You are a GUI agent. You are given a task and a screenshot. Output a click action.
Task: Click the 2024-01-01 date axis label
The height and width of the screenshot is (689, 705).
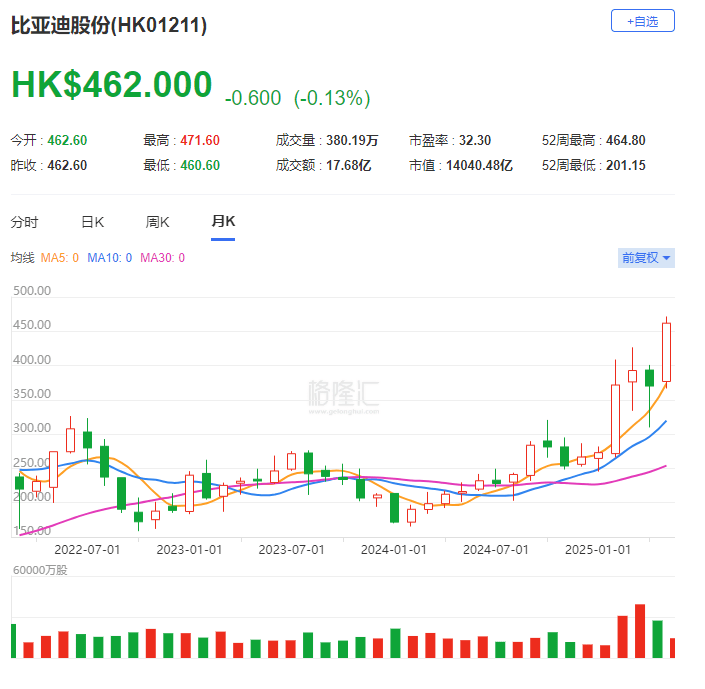pyautogui.click(x=393, y=549)
